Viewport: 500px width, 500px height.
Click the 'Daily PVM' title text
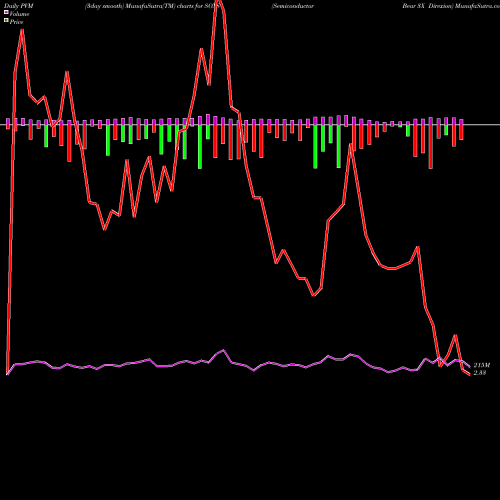pyautogui.click(x=19, y=6)
